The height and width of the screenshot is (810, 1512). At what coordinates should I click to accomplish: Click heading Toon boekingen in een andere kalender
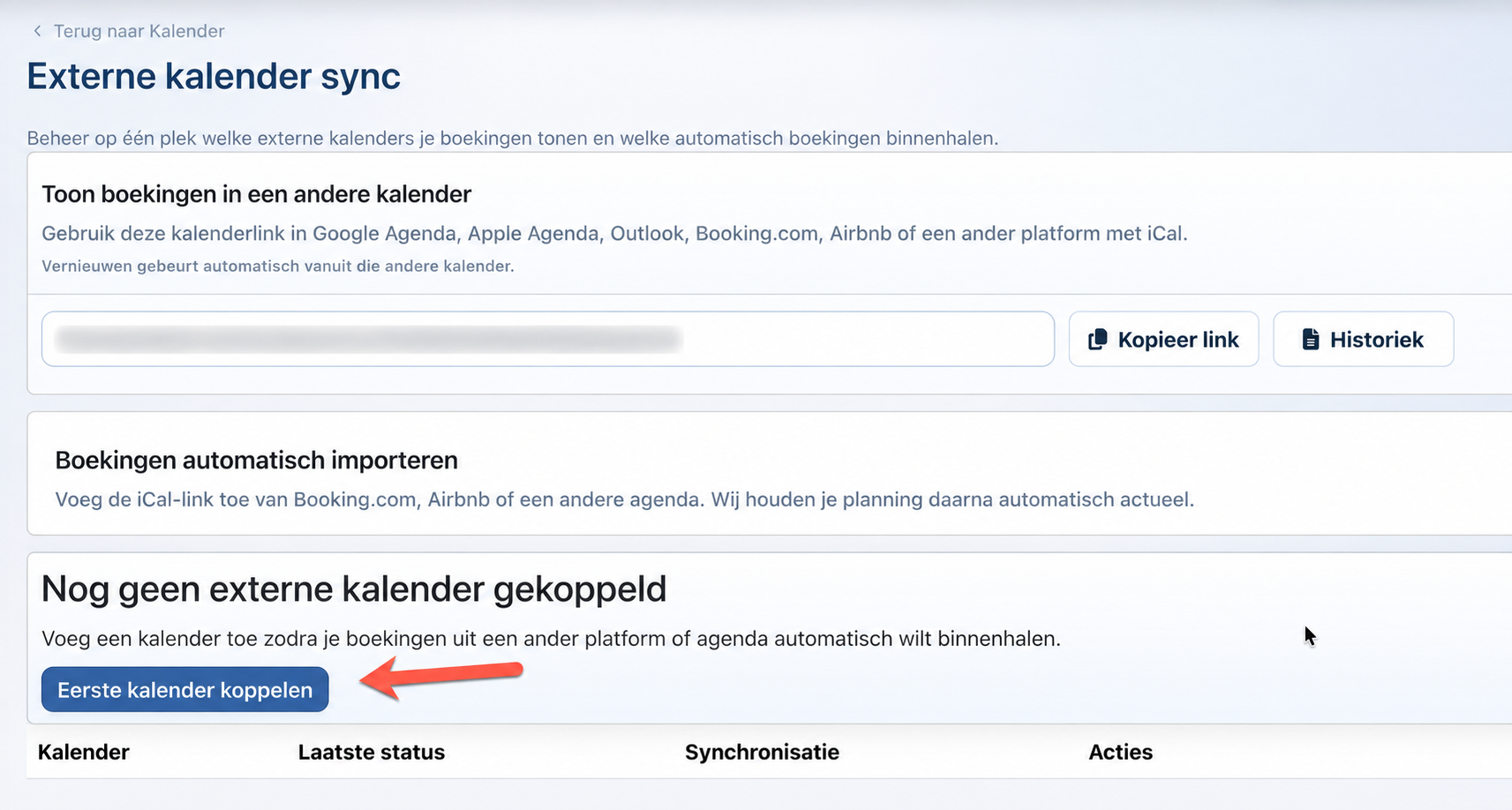256,194
